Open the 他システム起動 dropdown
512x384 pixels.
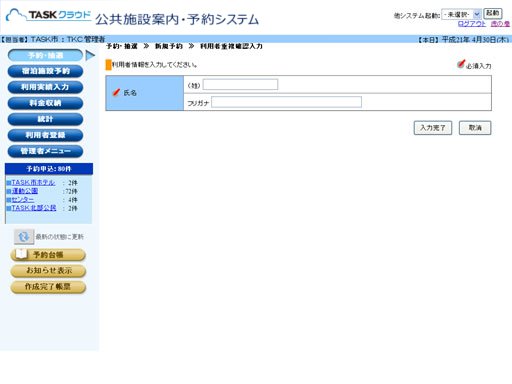[x=461, y=14]
